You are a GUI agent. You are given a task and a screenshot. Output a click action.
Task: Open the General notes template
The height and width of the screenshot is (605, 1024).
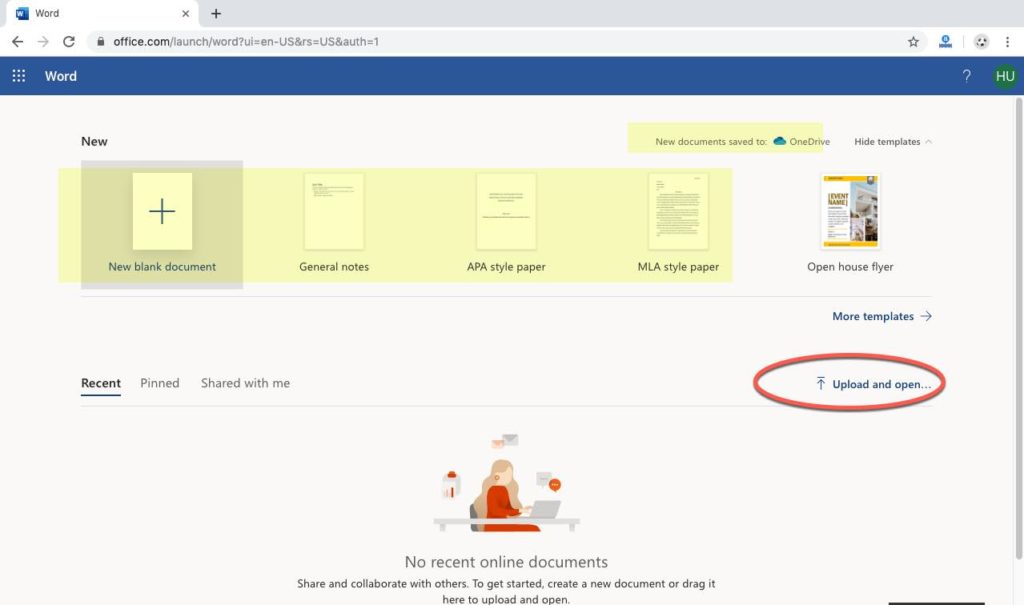(x=334, y=224)
